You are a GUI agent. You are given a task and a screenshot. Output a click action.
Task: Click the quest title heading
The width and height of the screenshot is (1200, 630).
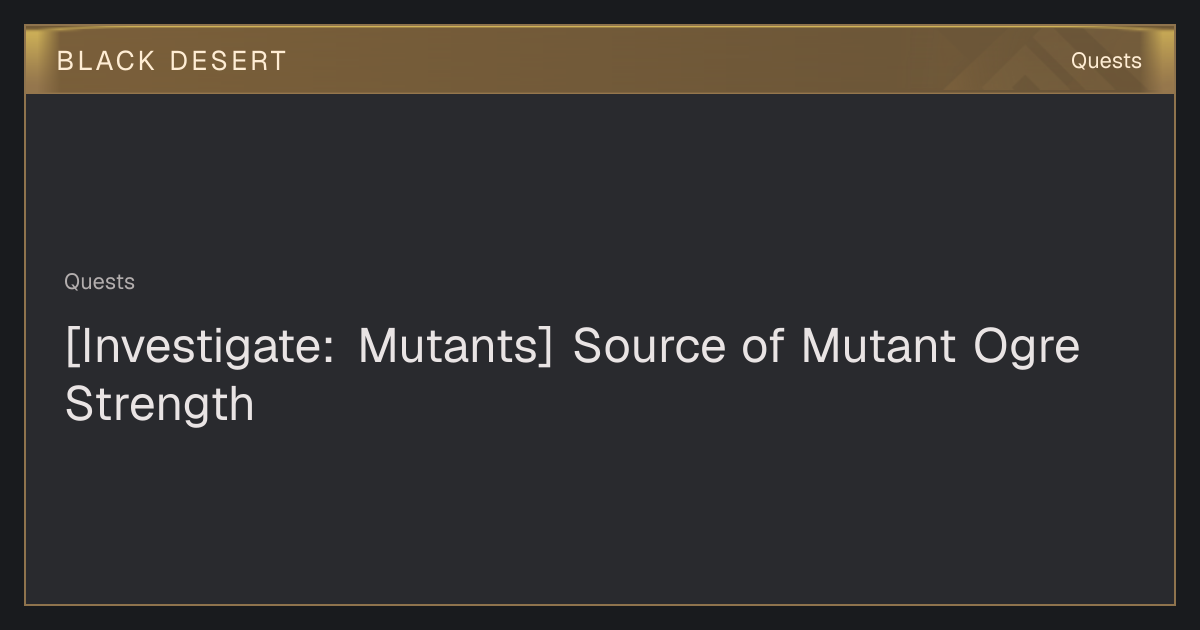[x=572, y=375]
